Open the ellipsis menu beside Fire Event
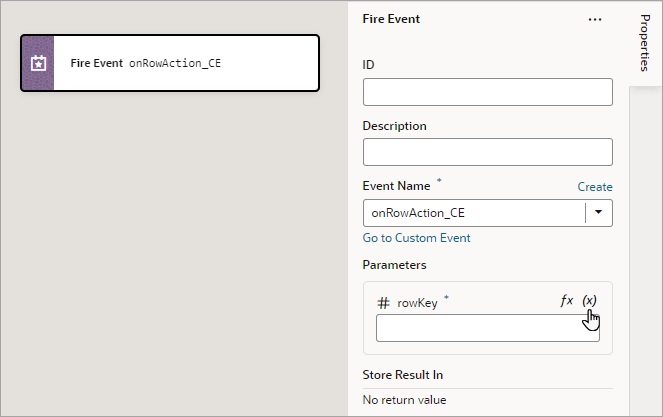 pos(595,19)
